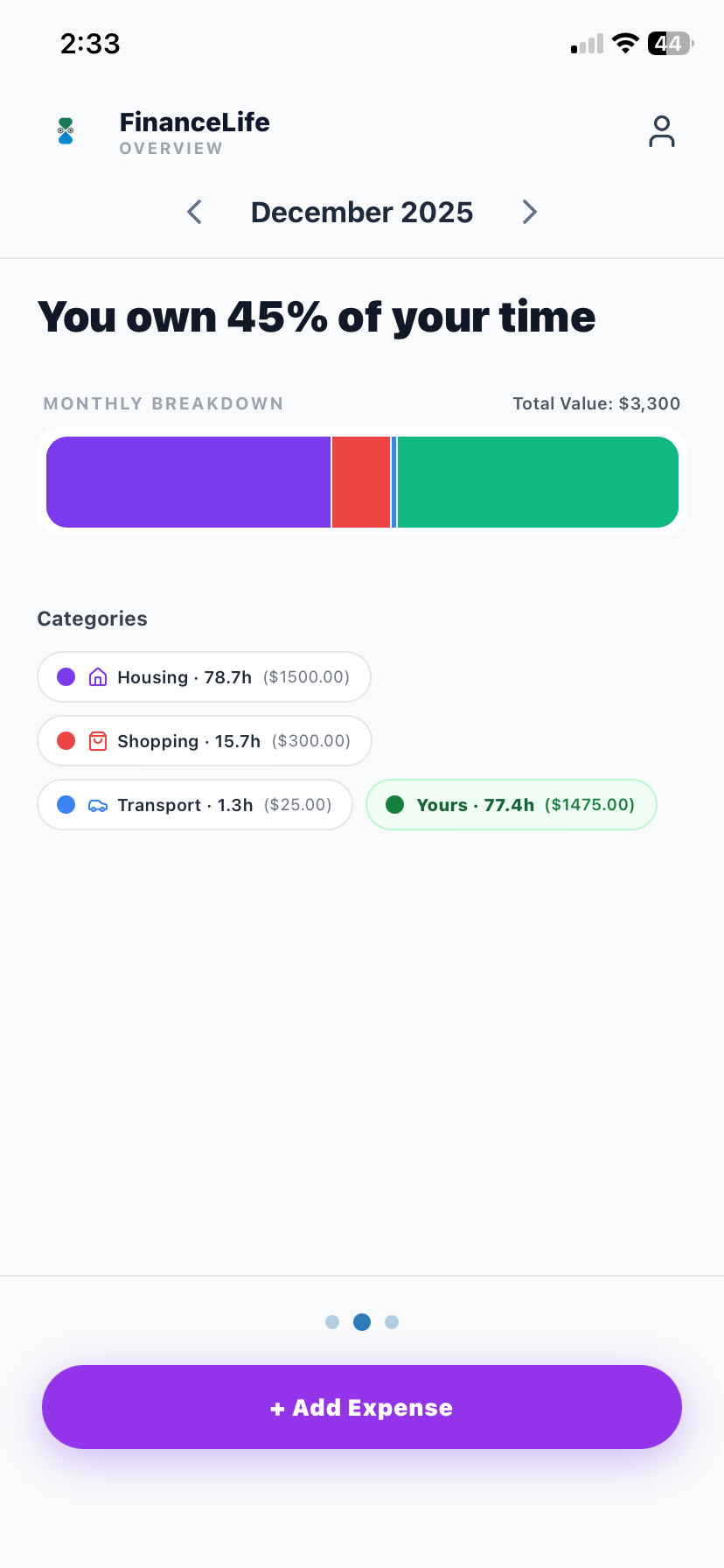724x1568 pixels.
Task: Click the red Shopping color dot
Action: point(66,740)
